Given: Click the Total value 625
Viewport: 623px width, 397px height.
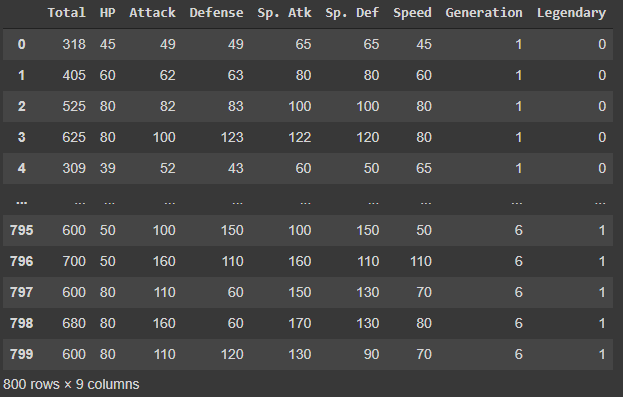Looking at the screenshot, I should 74,137.
